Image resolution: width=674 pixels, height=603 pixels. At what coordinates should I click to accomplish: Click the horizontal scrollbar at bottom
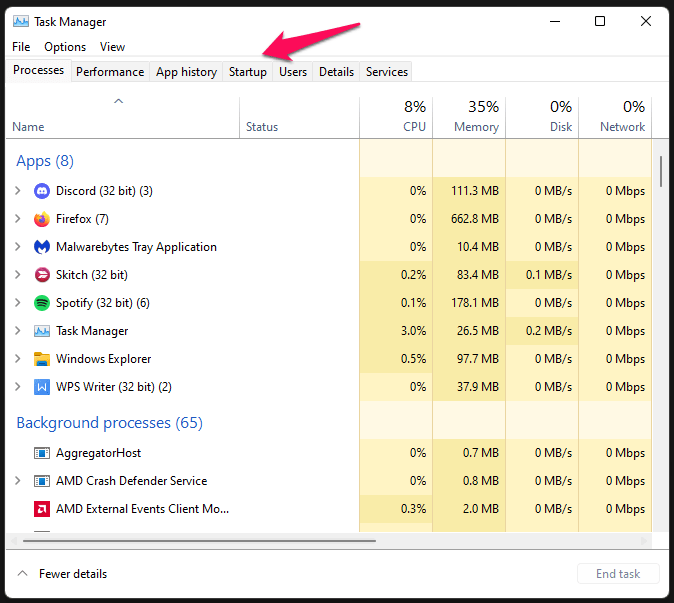200,541
